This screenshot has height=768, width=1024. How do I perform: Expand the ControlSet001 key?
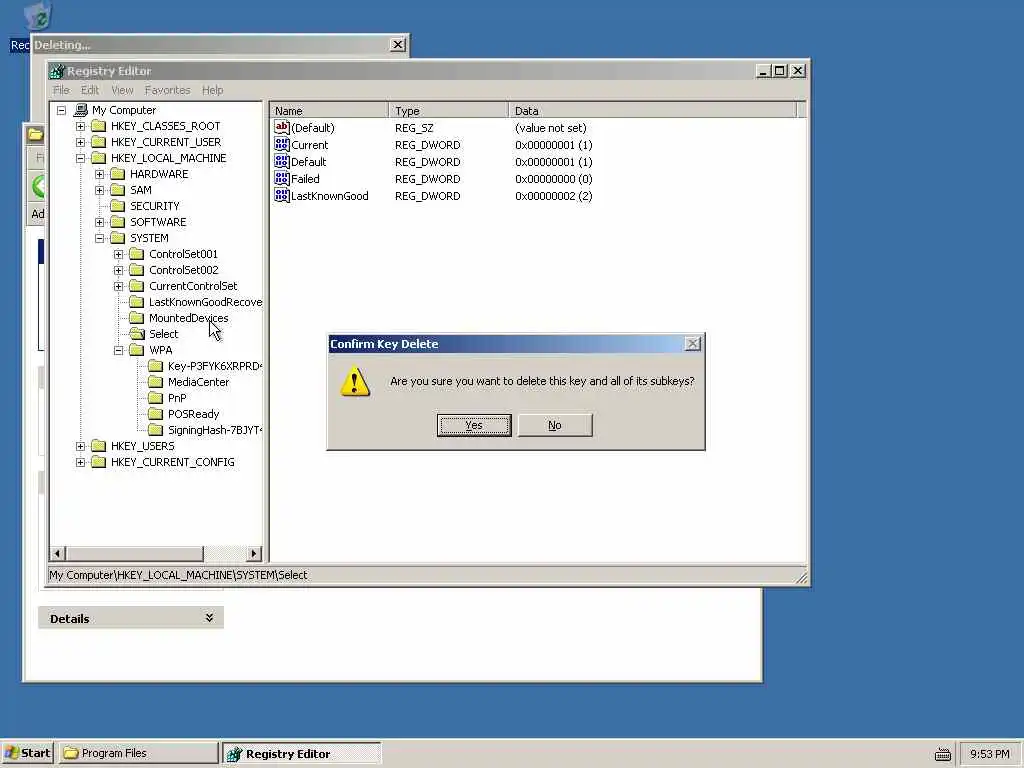[118, 254]
